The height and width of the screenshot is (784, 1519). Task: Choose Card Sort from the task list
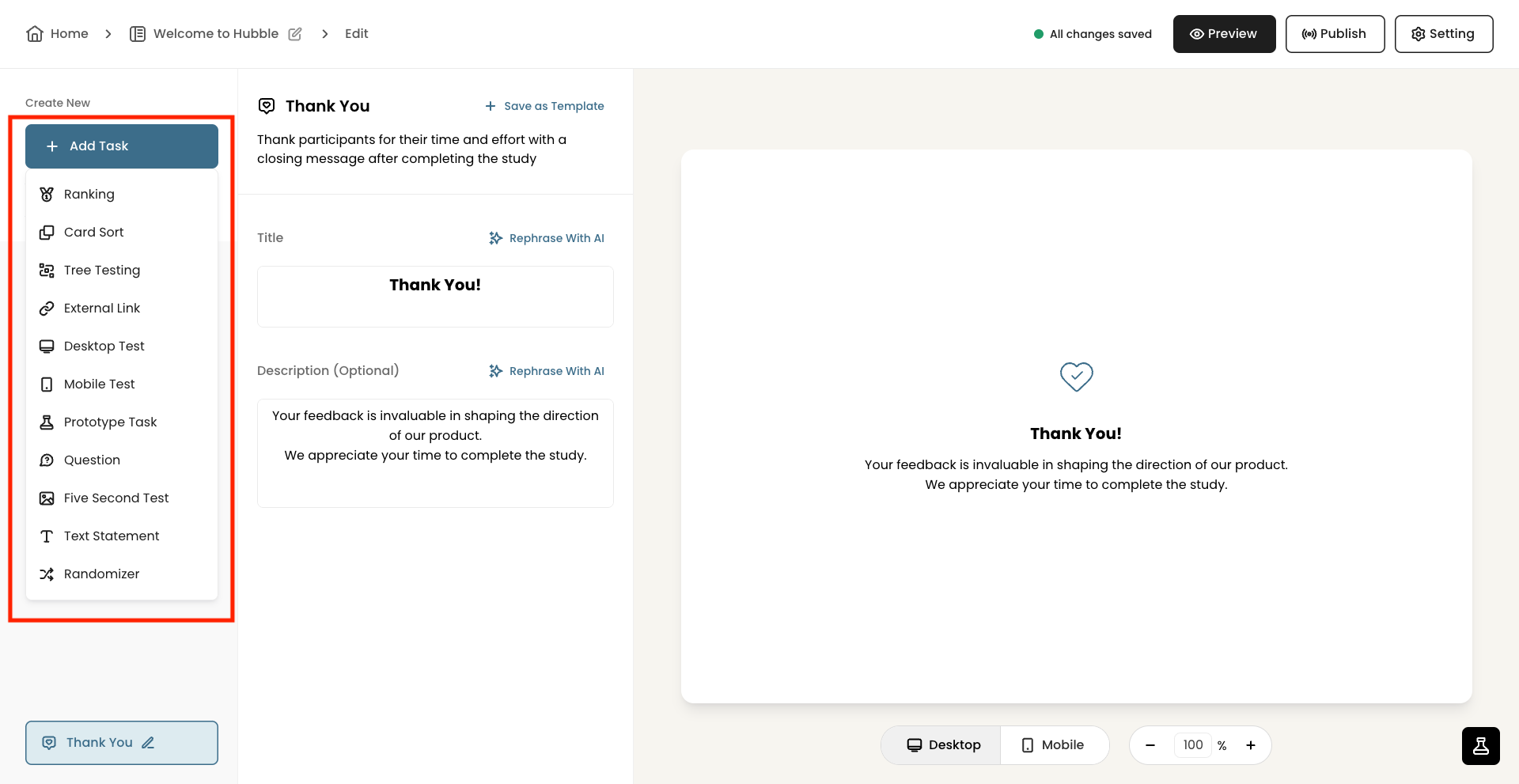[x=122, y=233]
